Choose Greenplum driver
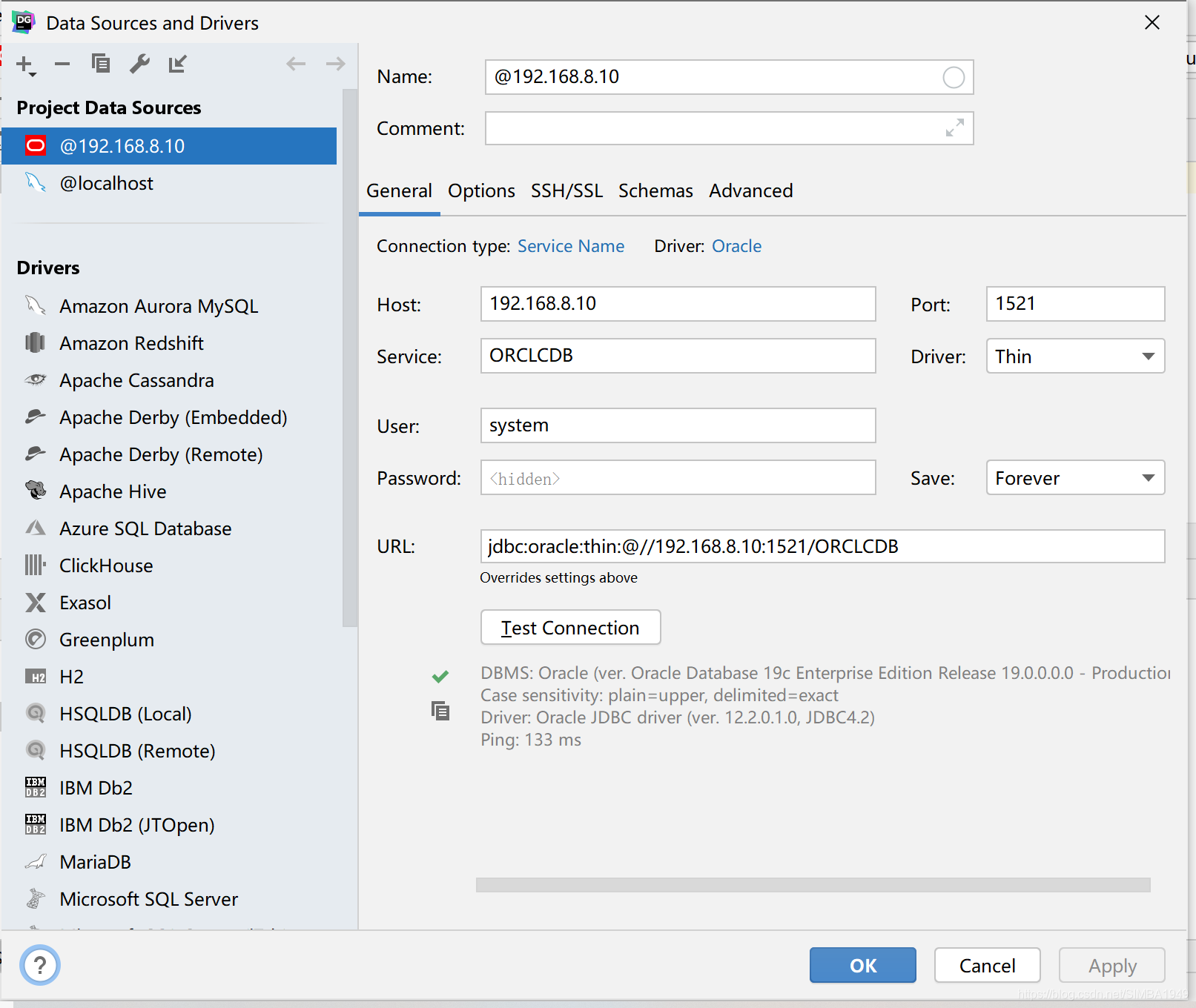 click(169, 640)
